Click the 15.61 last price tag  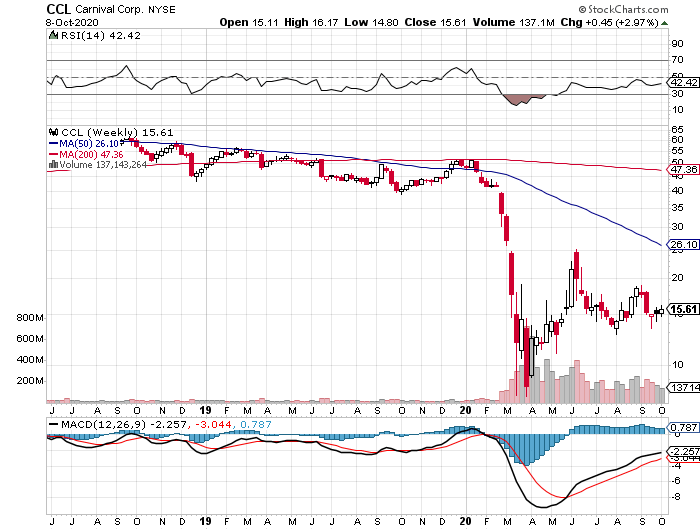[x=683, y=309]
